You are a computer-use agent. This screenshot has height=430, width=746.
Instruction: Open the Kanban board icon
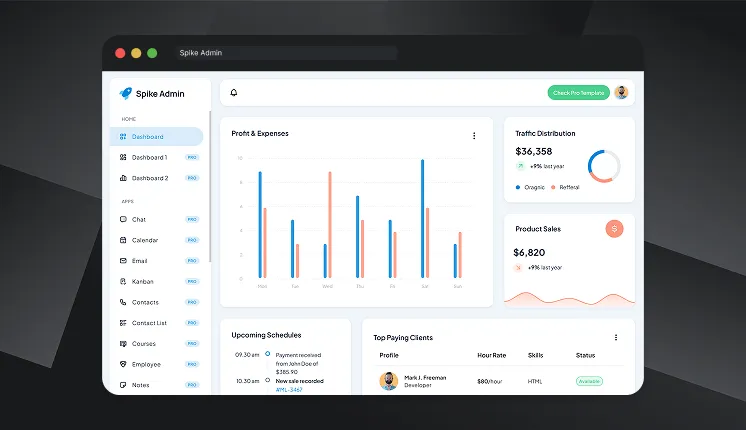tap(123, 282)
